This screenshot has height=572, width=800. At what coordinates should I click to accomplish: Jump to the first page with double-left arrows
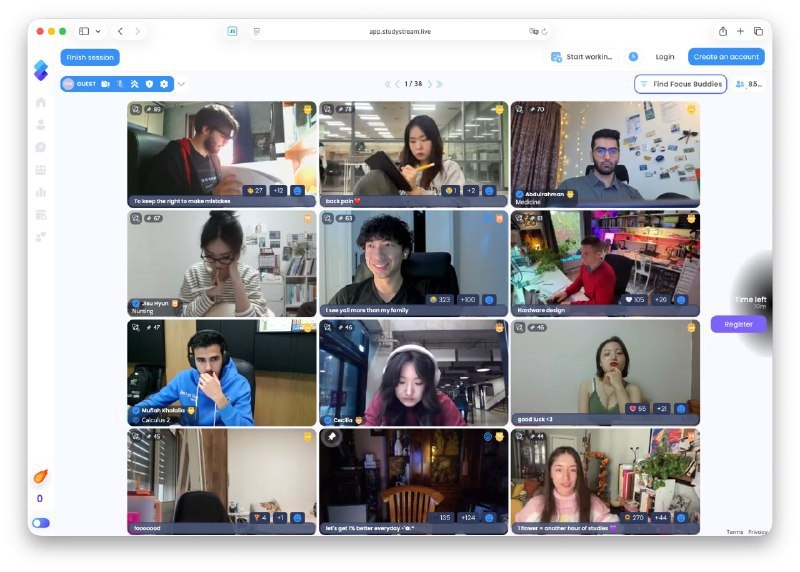388,84
